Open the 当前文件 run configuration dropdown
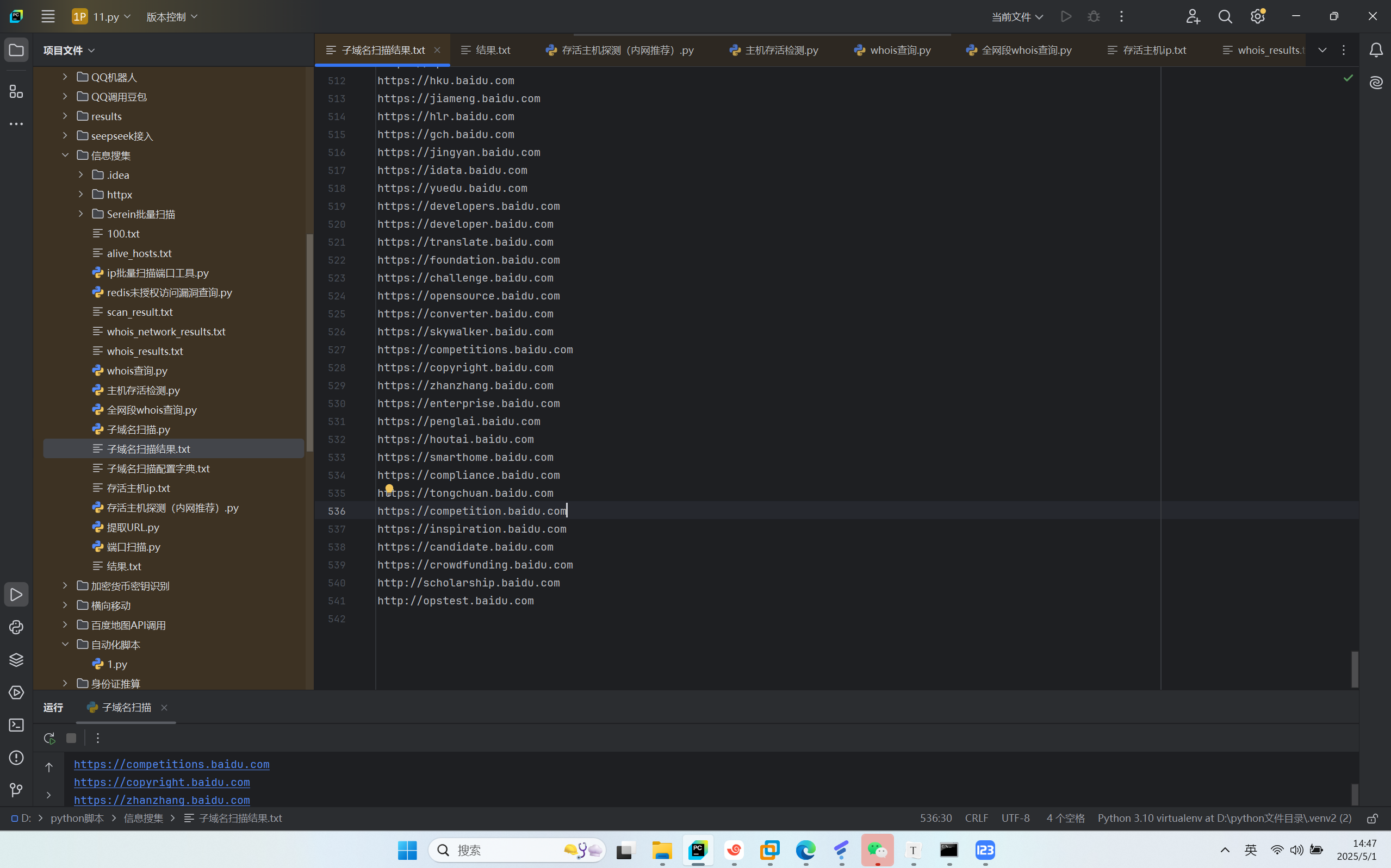This screenshot has width=1391, height=868. 1016,17
